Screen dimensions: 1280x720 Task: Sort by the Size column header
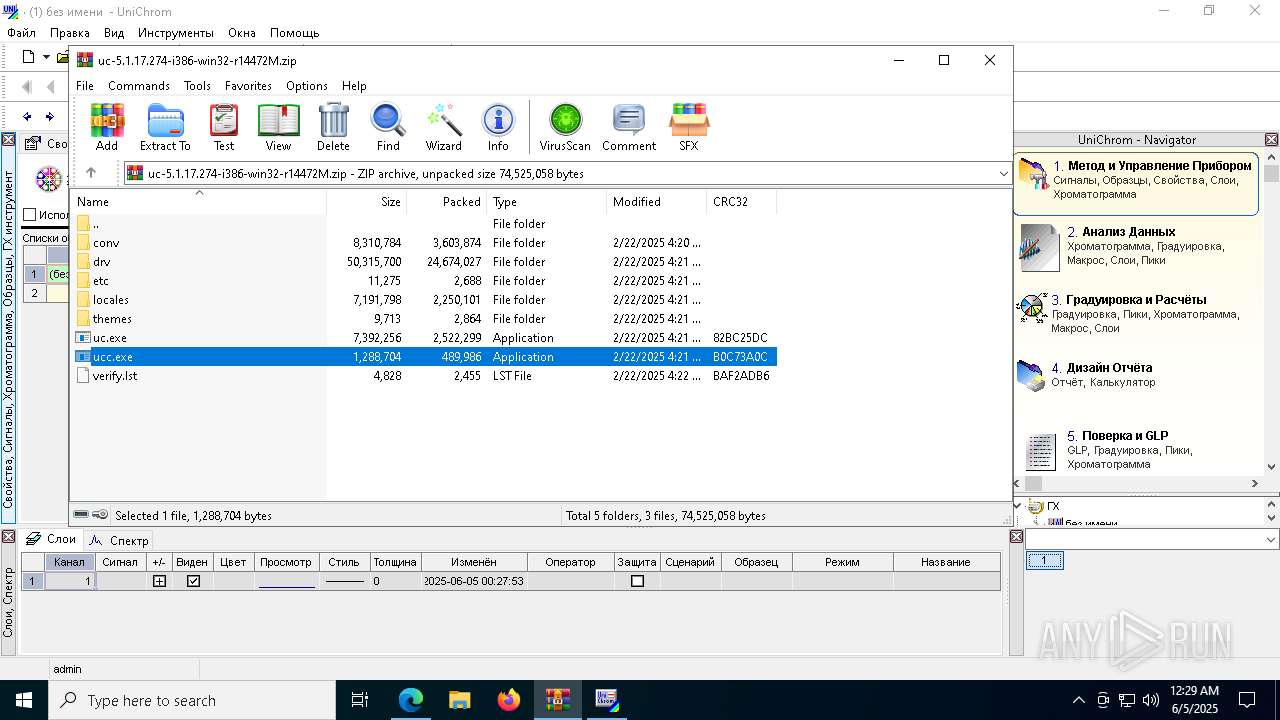click(366, 202)
